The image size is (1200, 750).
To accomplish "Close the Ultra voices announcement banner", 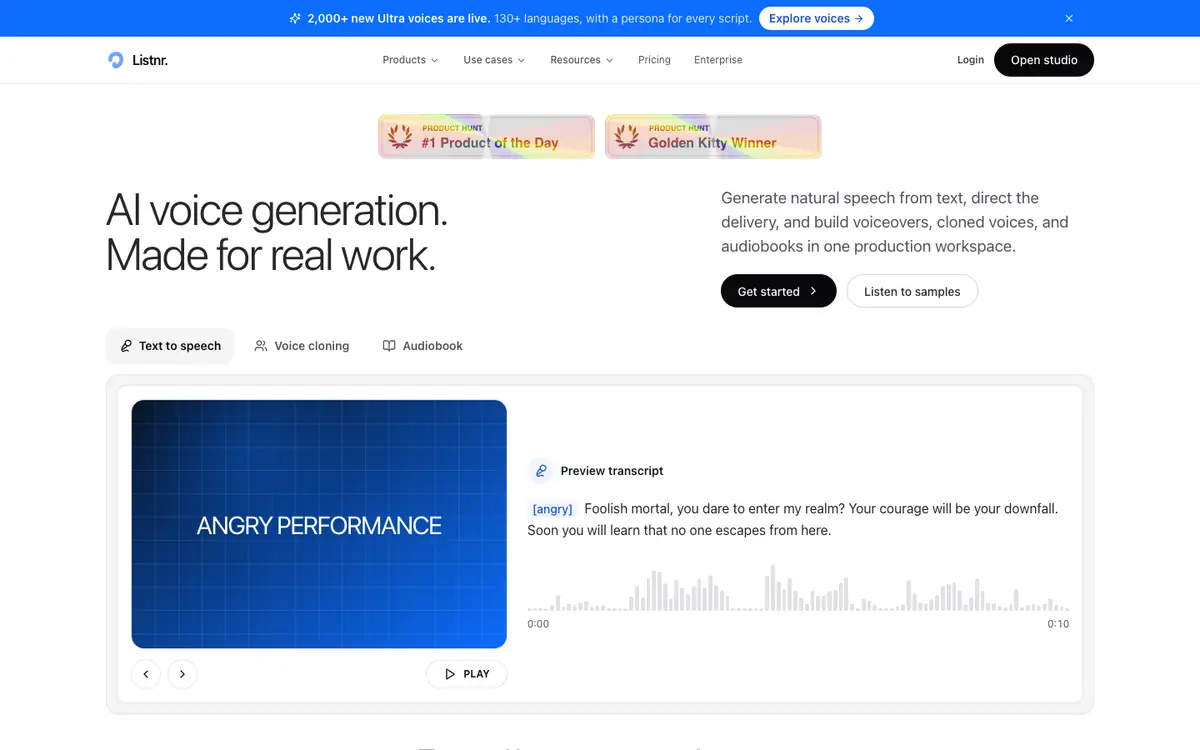I will point(1069,18).
